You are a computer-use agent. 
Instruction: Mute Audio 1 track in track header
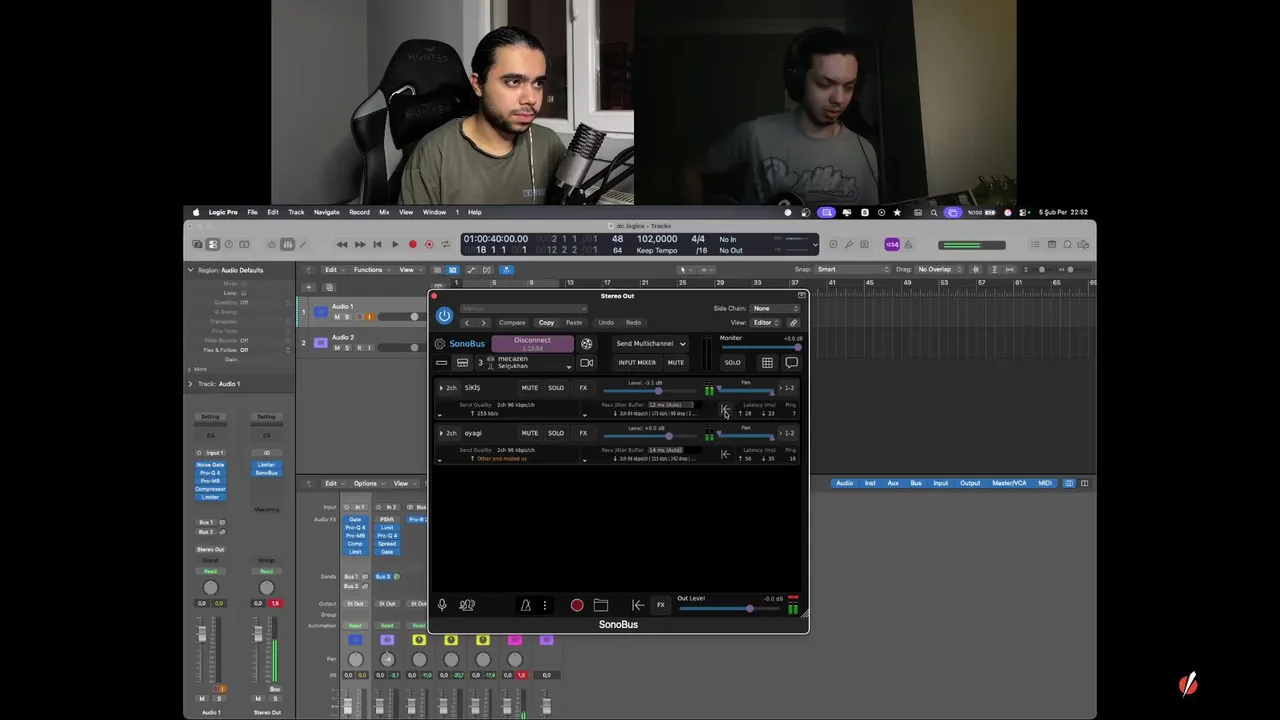coord(337,317)
